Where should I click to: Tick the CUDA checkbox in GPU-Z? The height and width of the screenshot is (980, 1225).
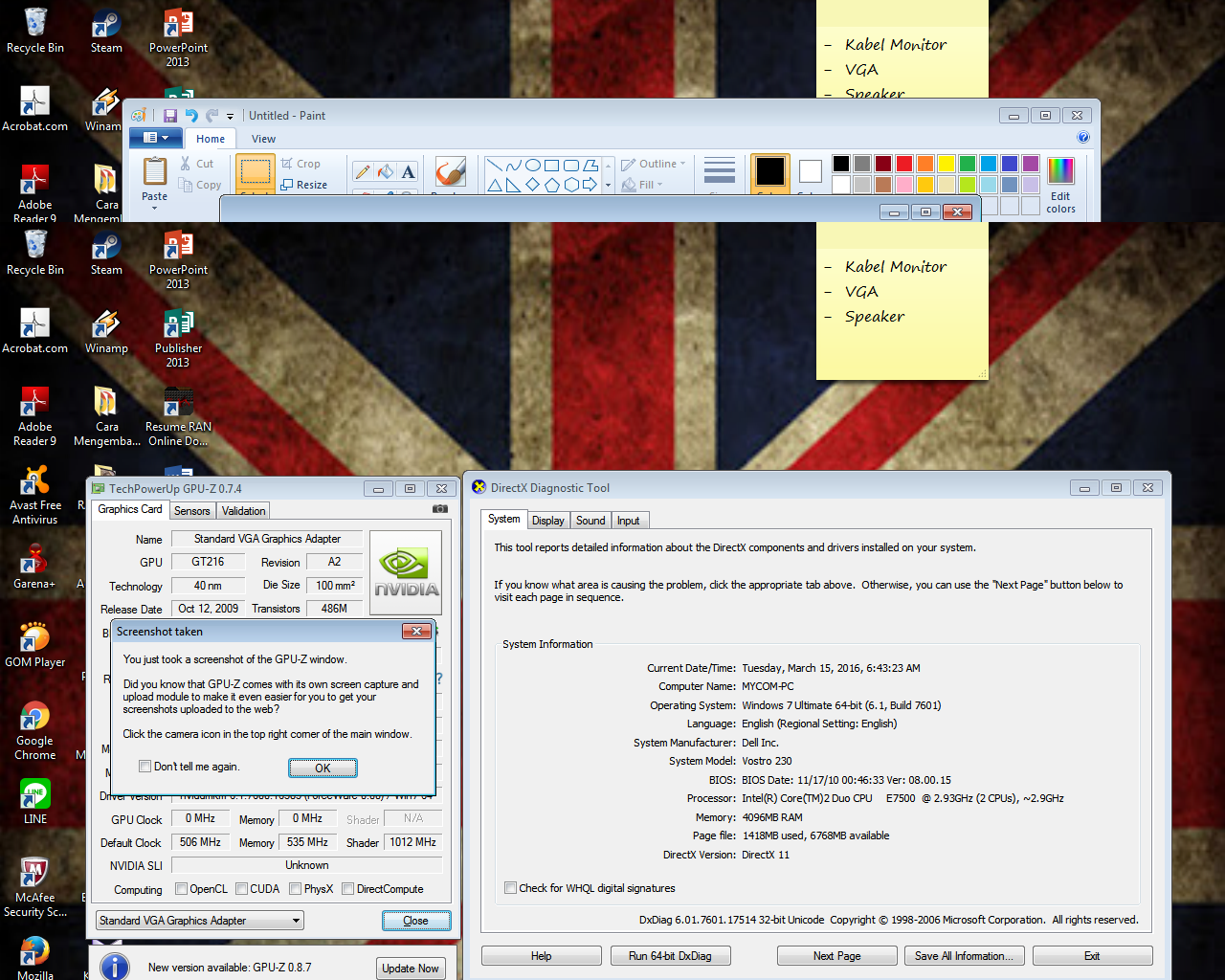(242, 889)
